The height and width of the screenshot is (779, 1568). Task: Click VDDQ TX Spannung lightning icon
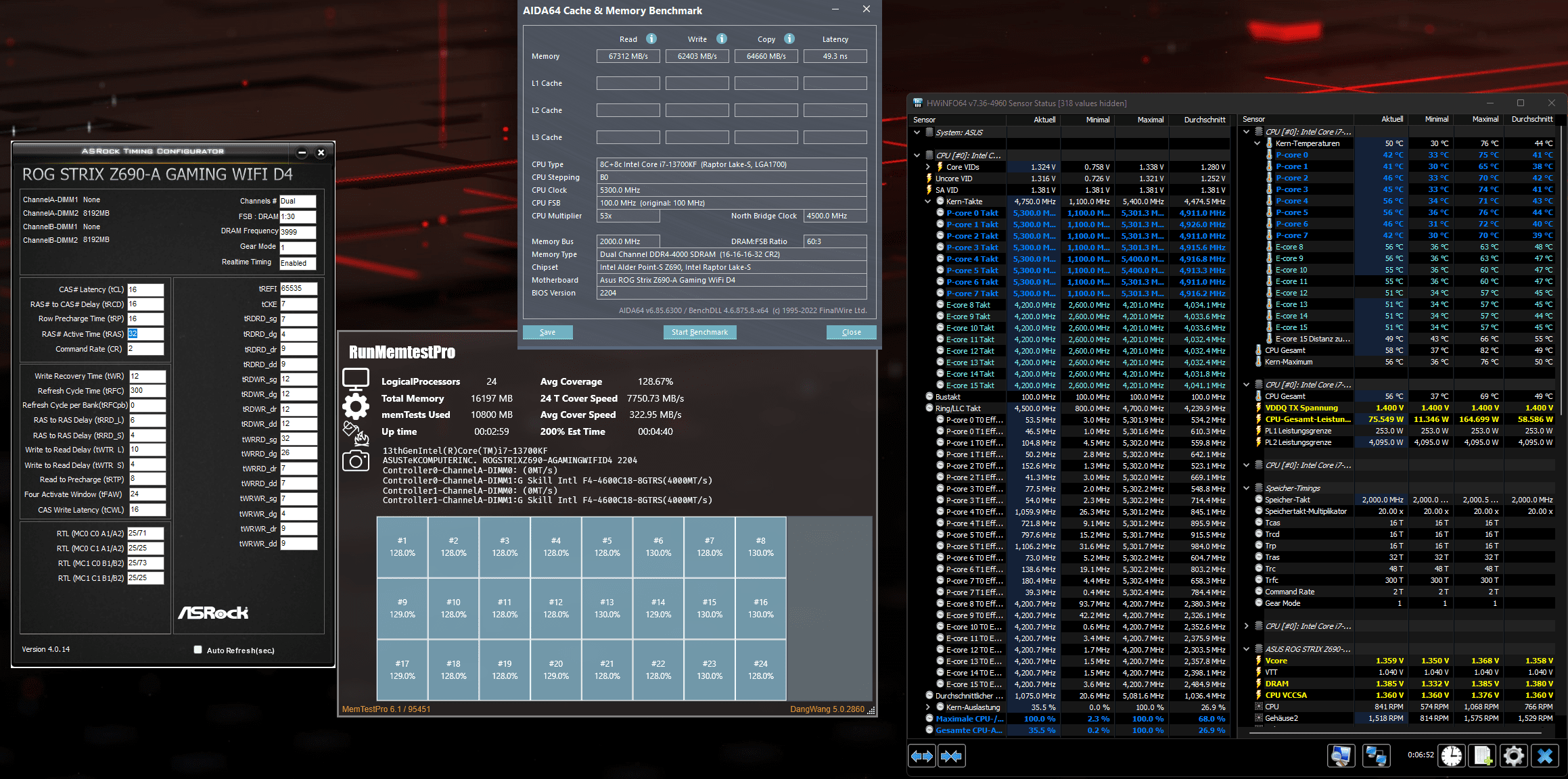coord(1259,408)
